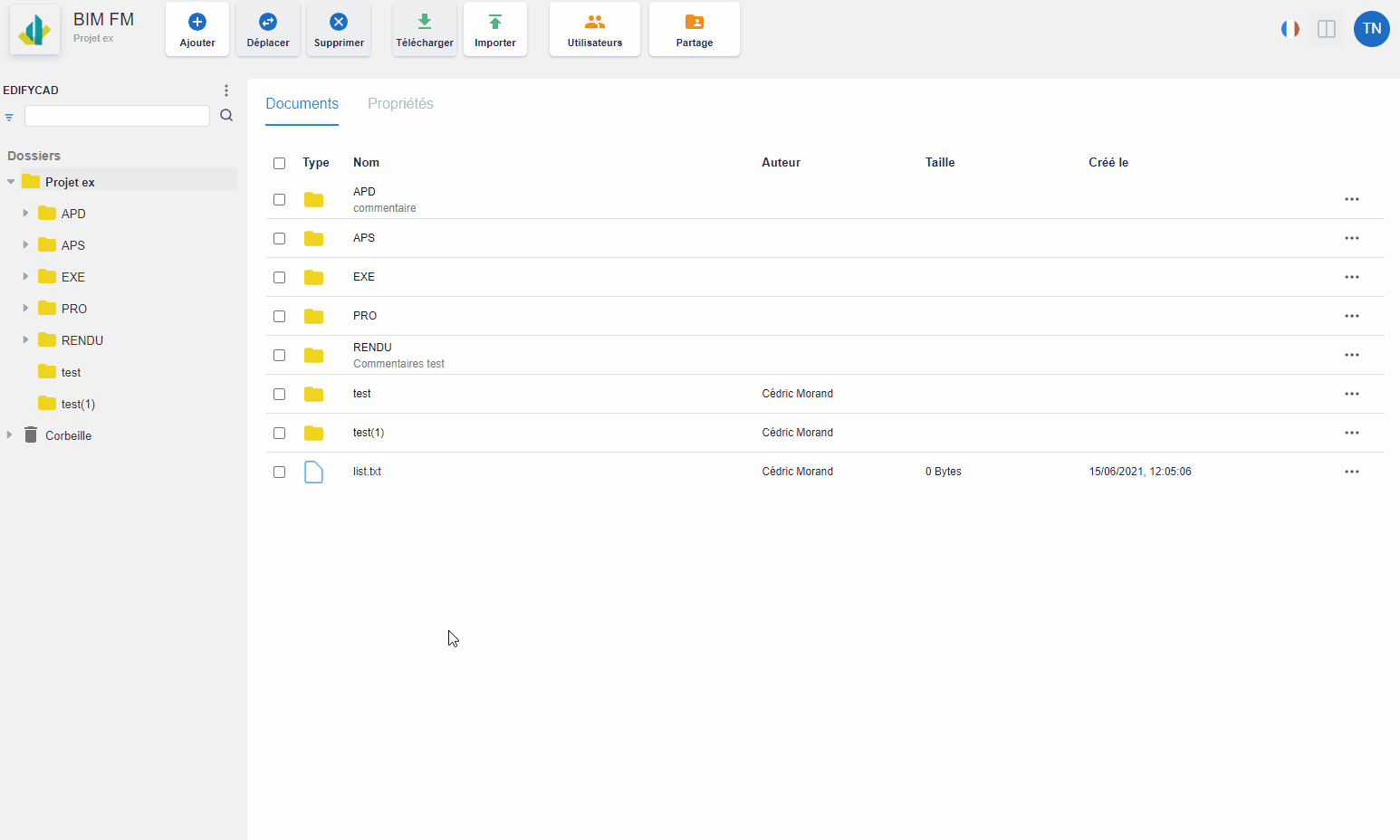
Task: Expand the Corbeille trash node
Action: 10,435
